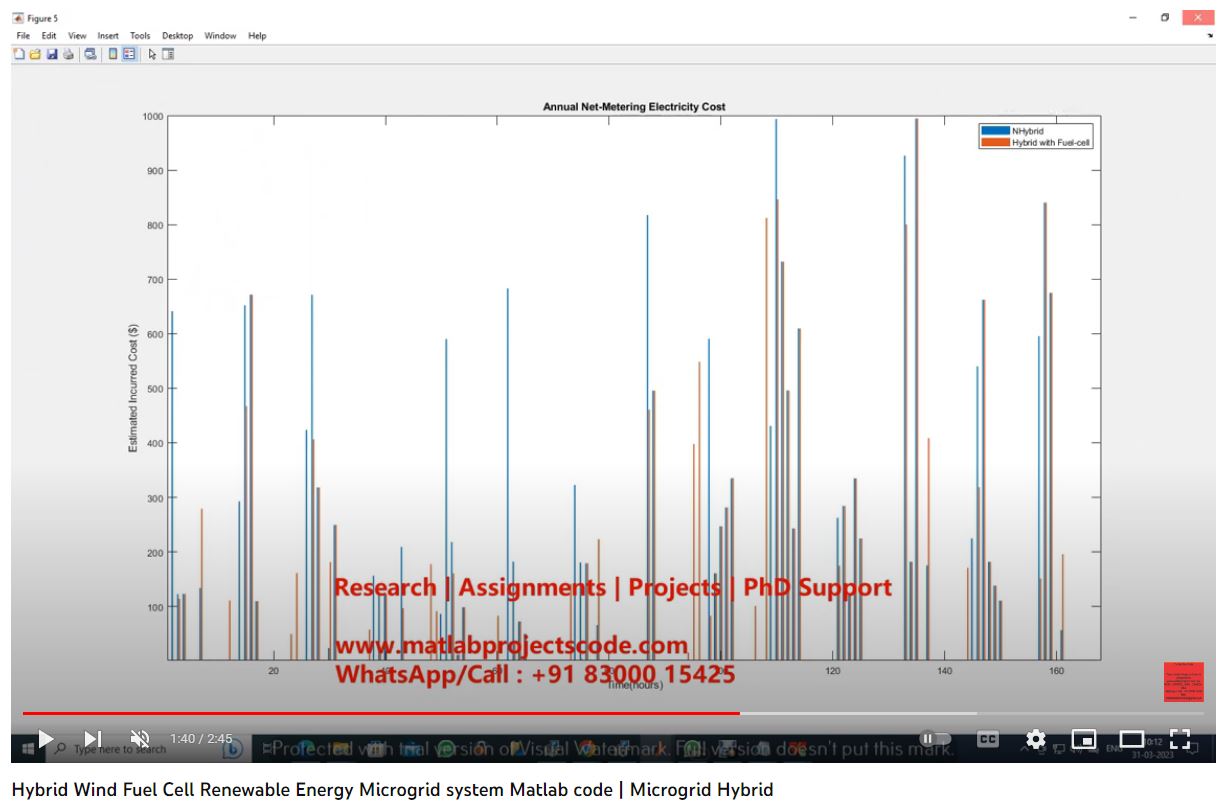Select the Edit Plot arrow tool
The image size is (1227, 809).
(x=152, y=54)
